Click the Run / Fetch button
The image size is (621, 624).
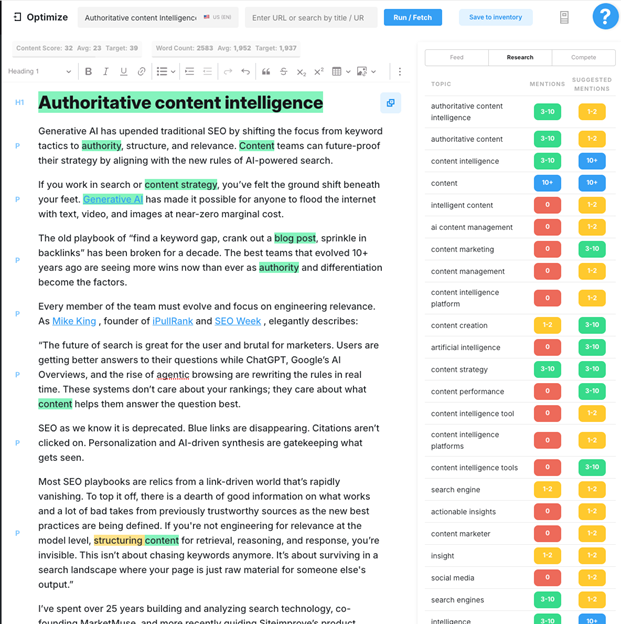pyautogui.click(x=413, y=17)
